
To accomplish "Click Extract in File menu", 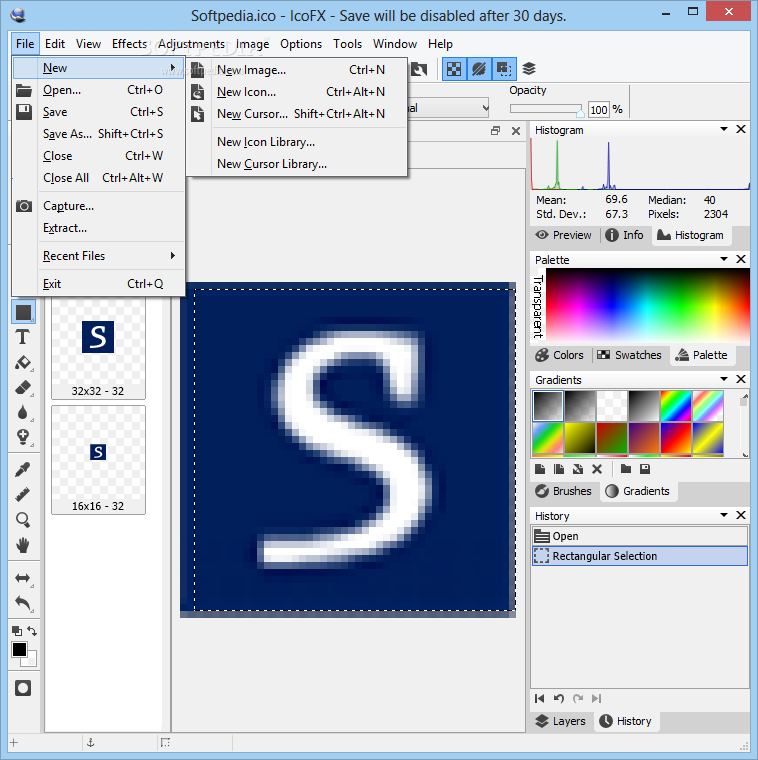I will [x=98, y=228].
